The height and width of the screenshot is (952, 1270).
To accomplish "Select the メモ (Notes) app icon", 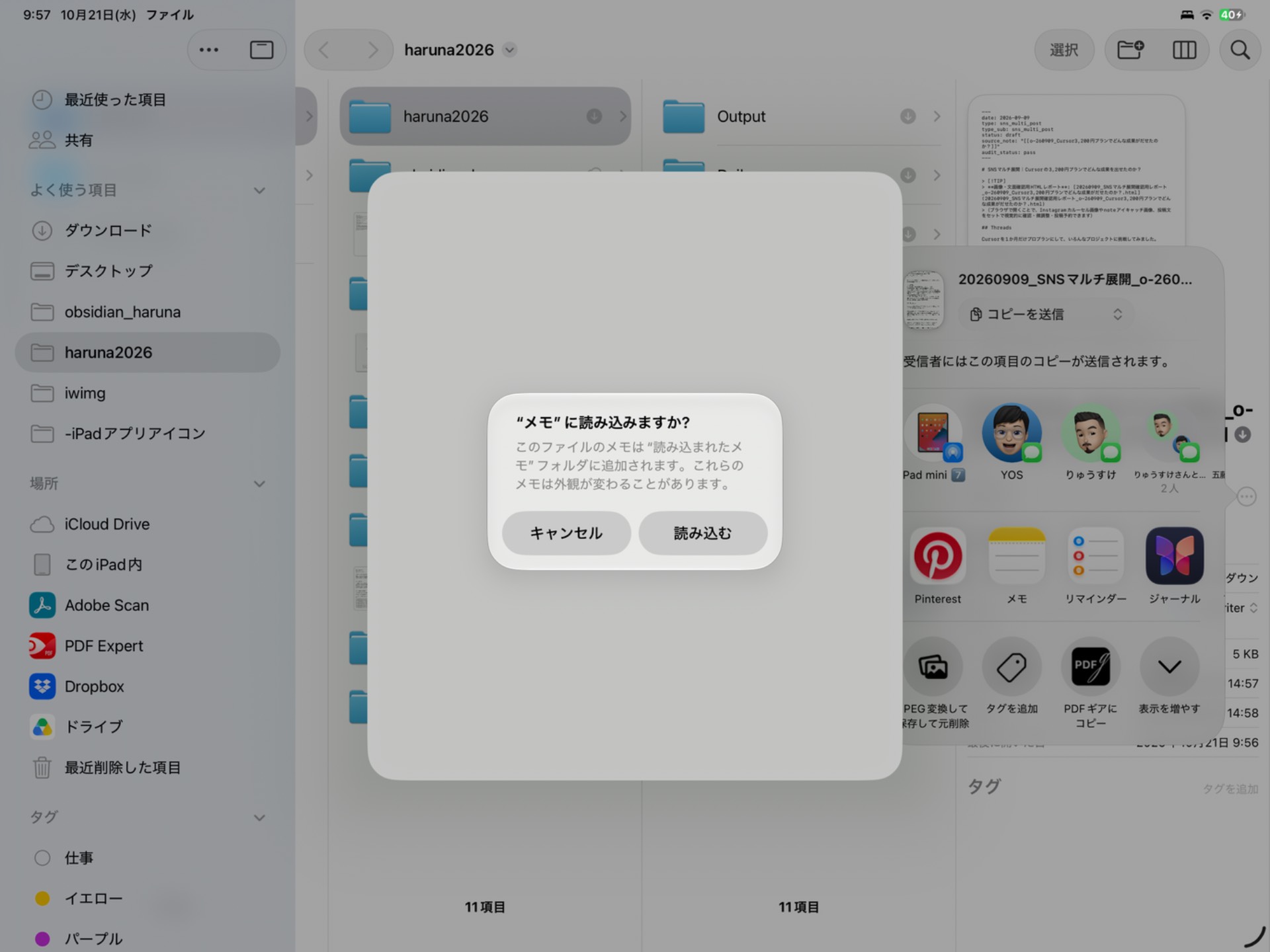I will pyautogui.click(x=1017, y=556).
